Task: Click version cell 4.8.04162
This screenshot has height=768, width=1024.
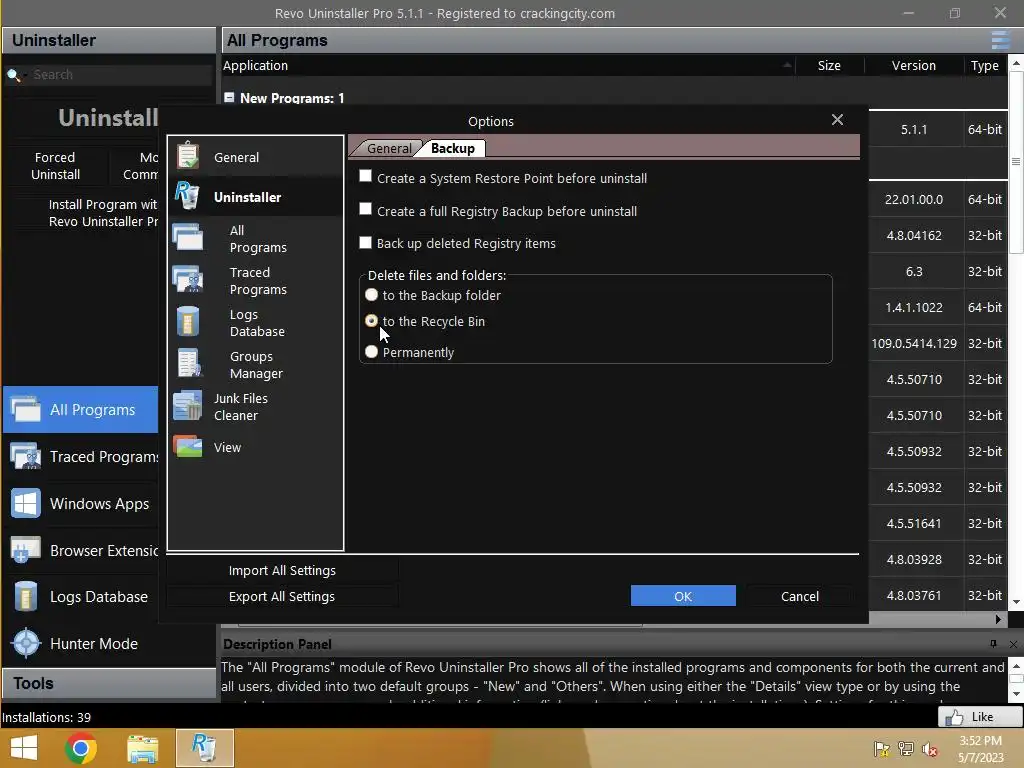Action: click(x=914, y=236)
